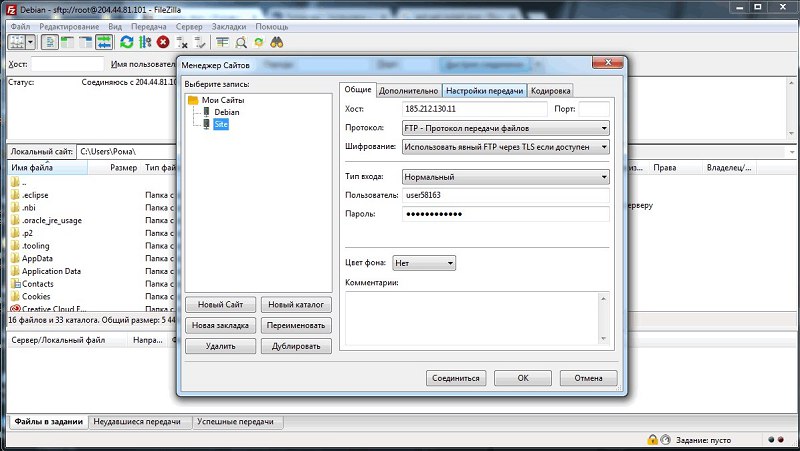Select the Contacts folder
The height and width of the screenshot is (451, 800).
coord(37,284)
